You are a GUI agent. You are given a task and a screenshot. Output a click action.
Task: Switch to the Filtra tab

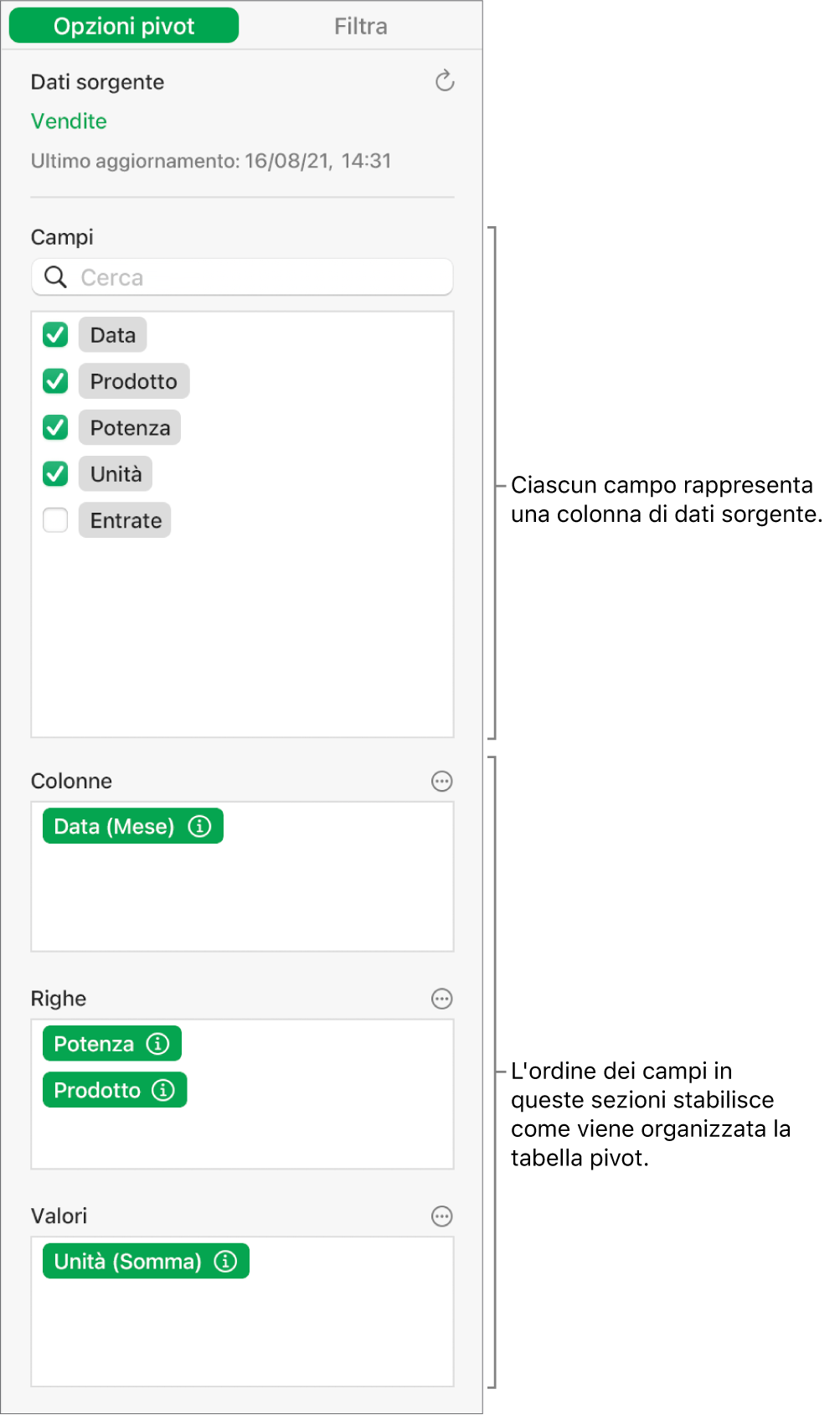(x=360, y=26)
